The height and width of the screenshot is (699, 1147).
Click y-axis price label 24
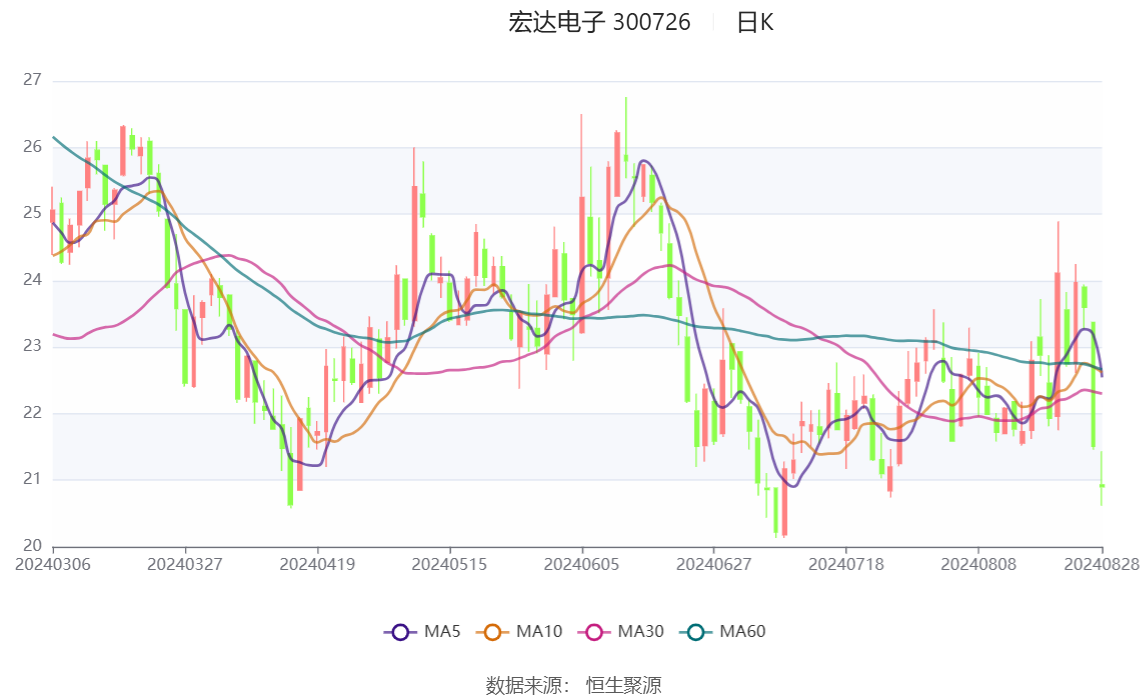point(32,279)
